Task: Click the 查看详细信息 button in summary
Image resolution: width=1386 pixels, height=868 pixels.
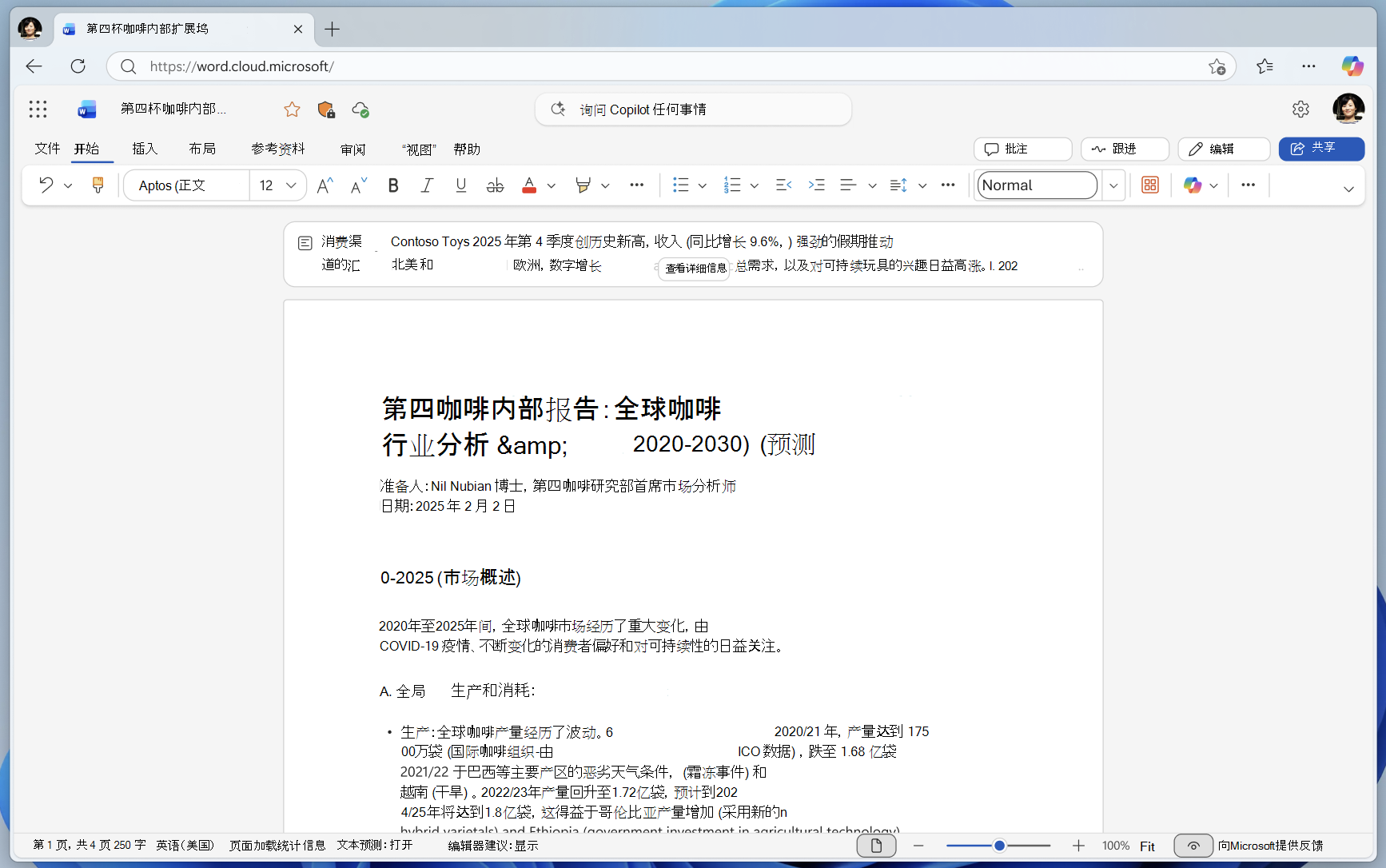Action: coord(695,269)
